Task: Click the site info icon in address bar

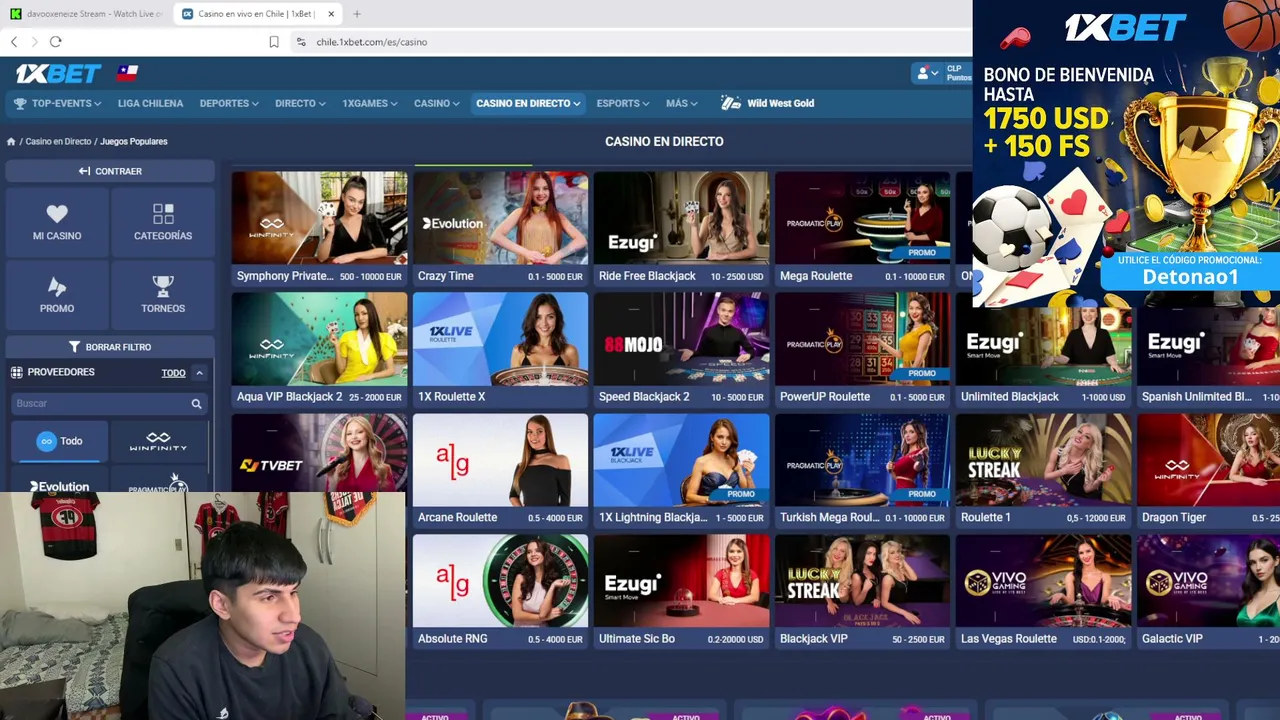Action: coord(301,42)
